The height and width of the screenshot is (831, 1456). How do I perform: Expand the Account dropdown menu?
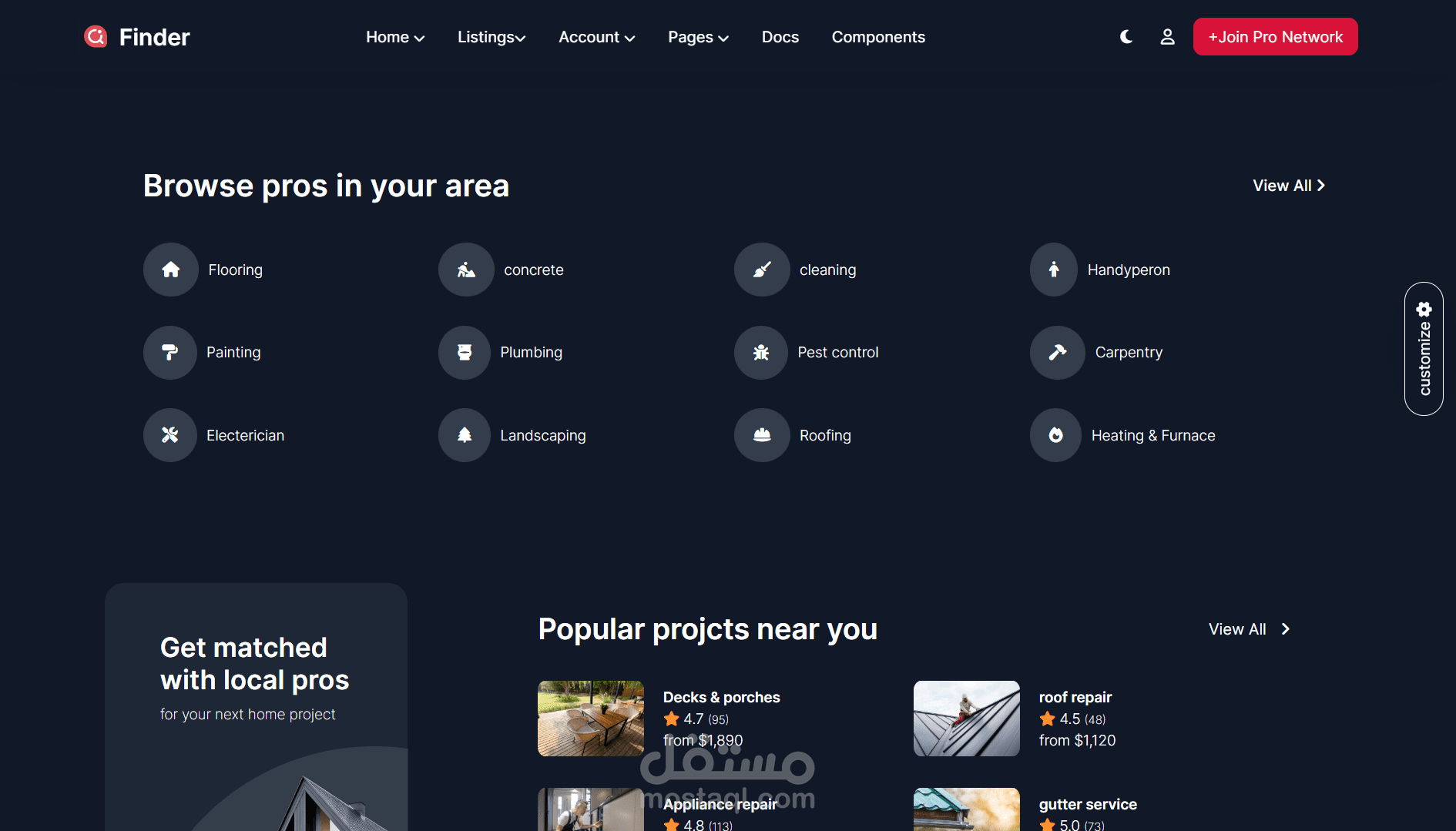tap(597, 37)
